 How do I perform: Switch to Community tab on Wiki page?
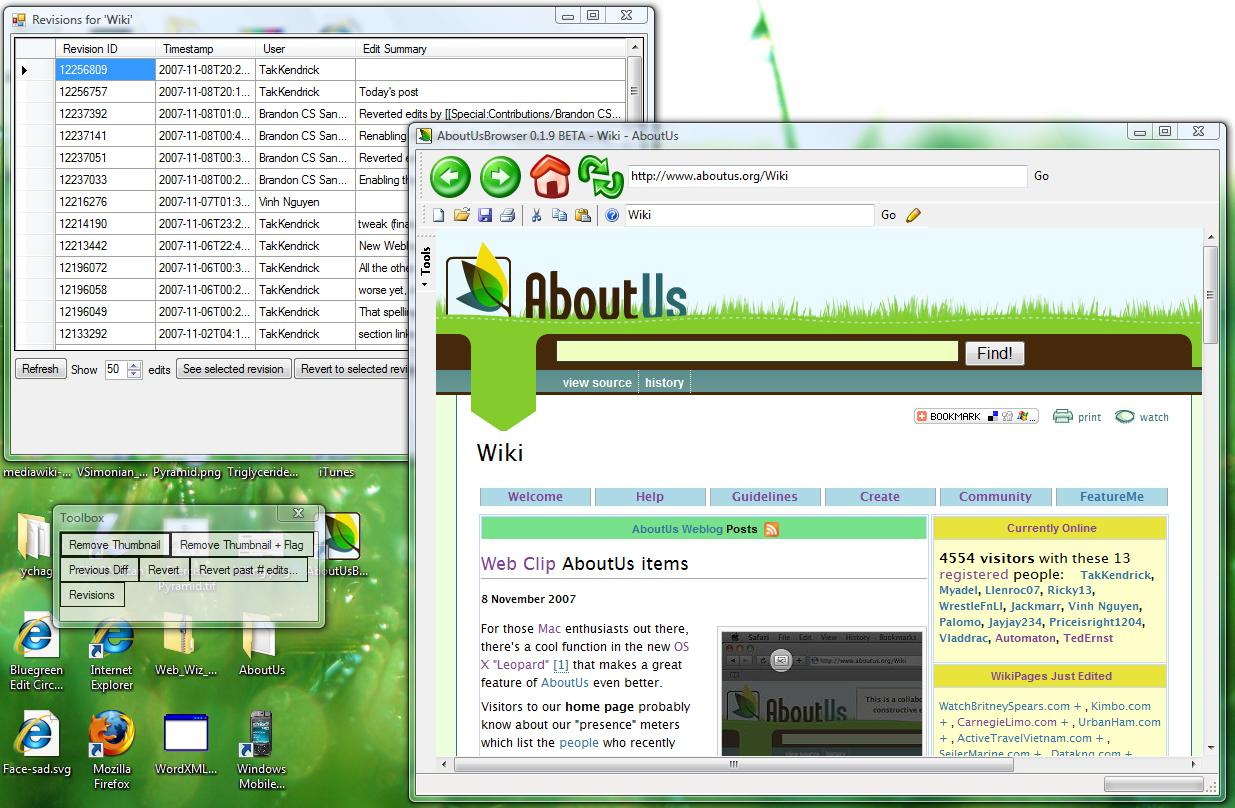(995, 497)
